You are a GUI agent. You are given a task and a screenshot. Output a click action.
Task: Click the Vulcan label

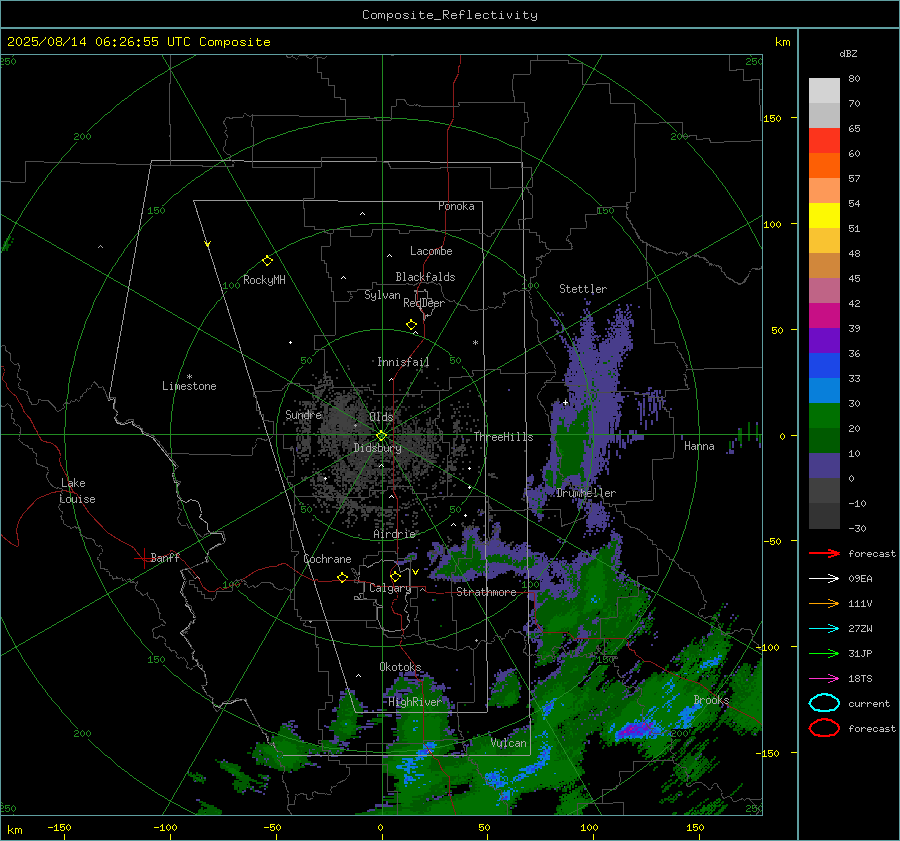509,743
